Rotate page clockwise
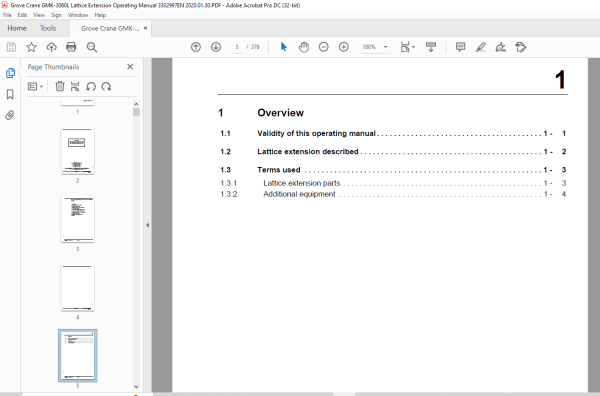 [106, 86]
